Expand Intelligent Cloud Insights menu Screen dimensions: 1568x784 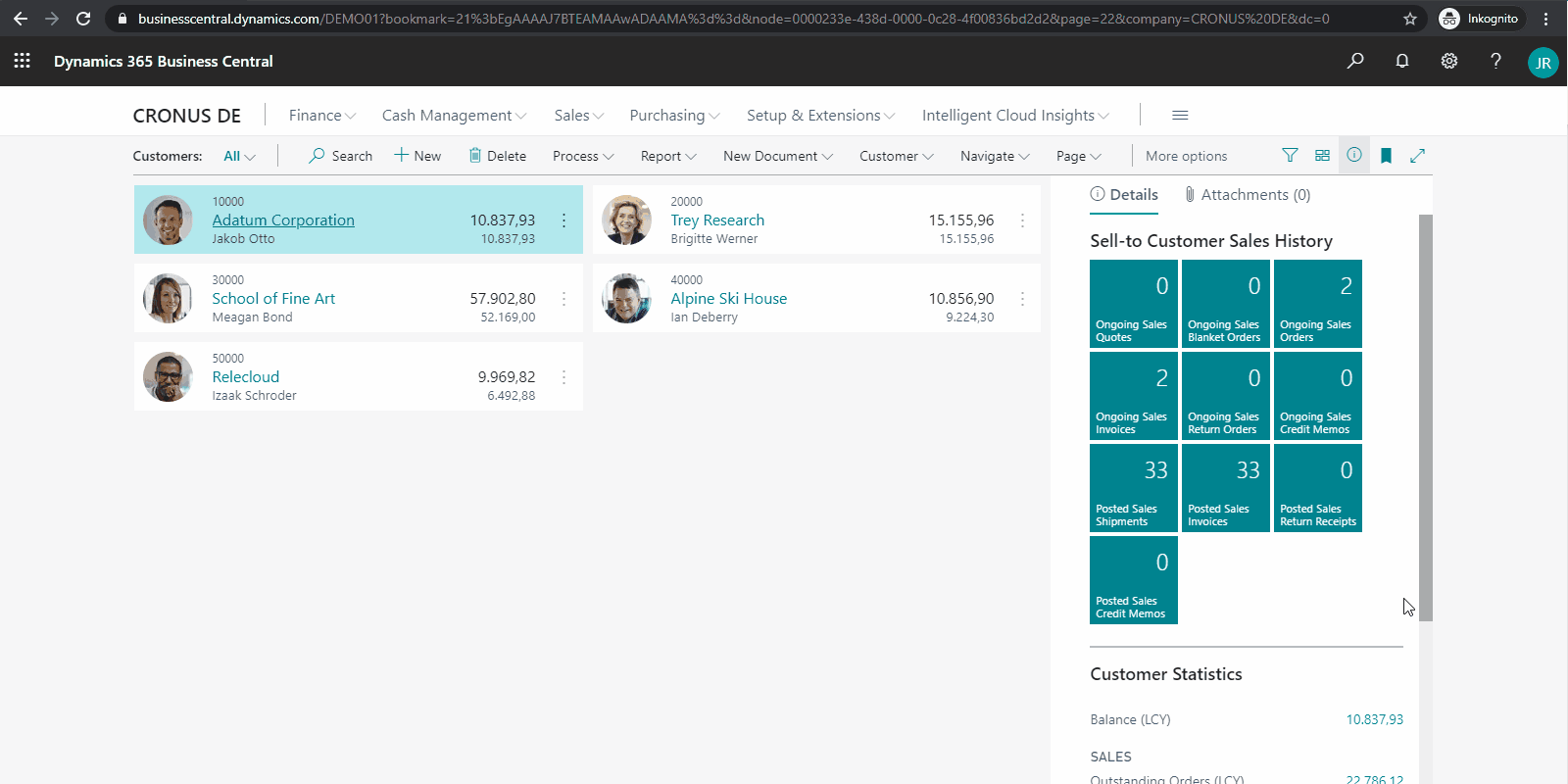(x=1015, y=115)
